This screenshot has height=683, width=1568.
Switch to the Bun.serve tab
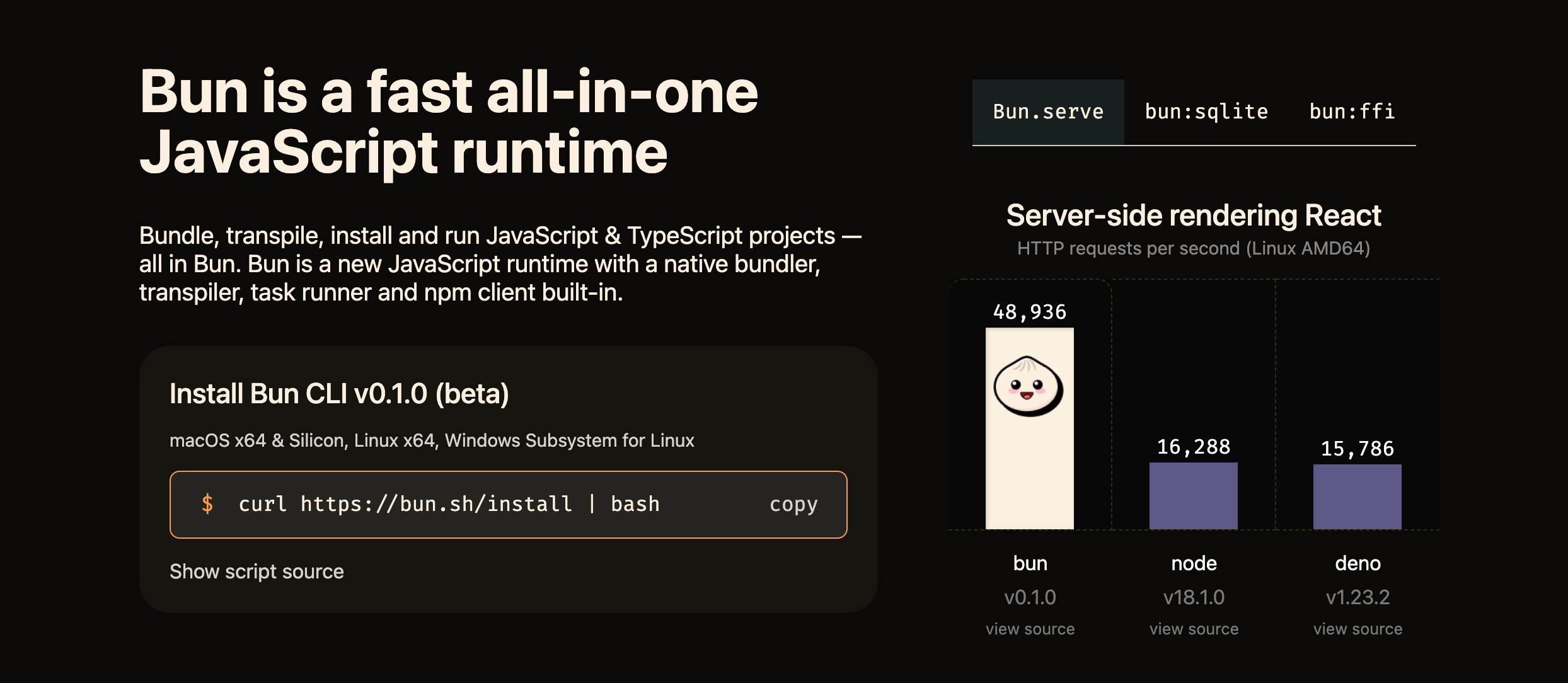1047,112
